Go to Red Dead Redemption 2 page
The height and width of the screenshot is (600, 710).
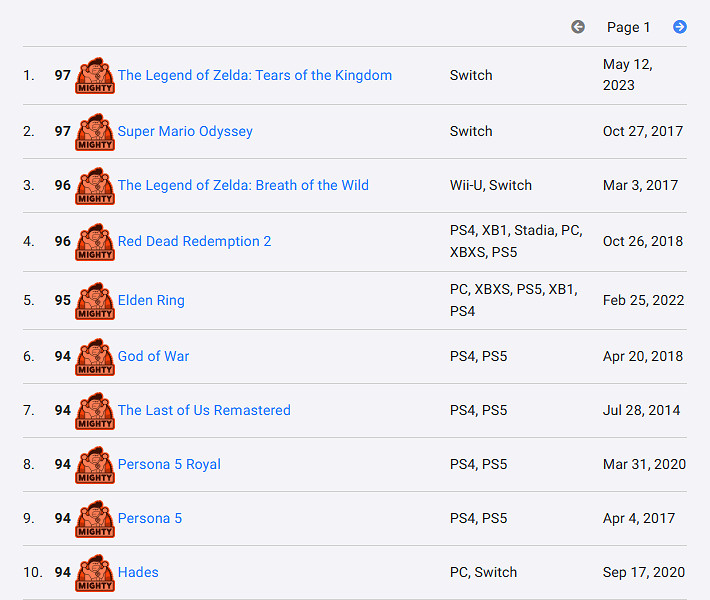click(194, 241)
